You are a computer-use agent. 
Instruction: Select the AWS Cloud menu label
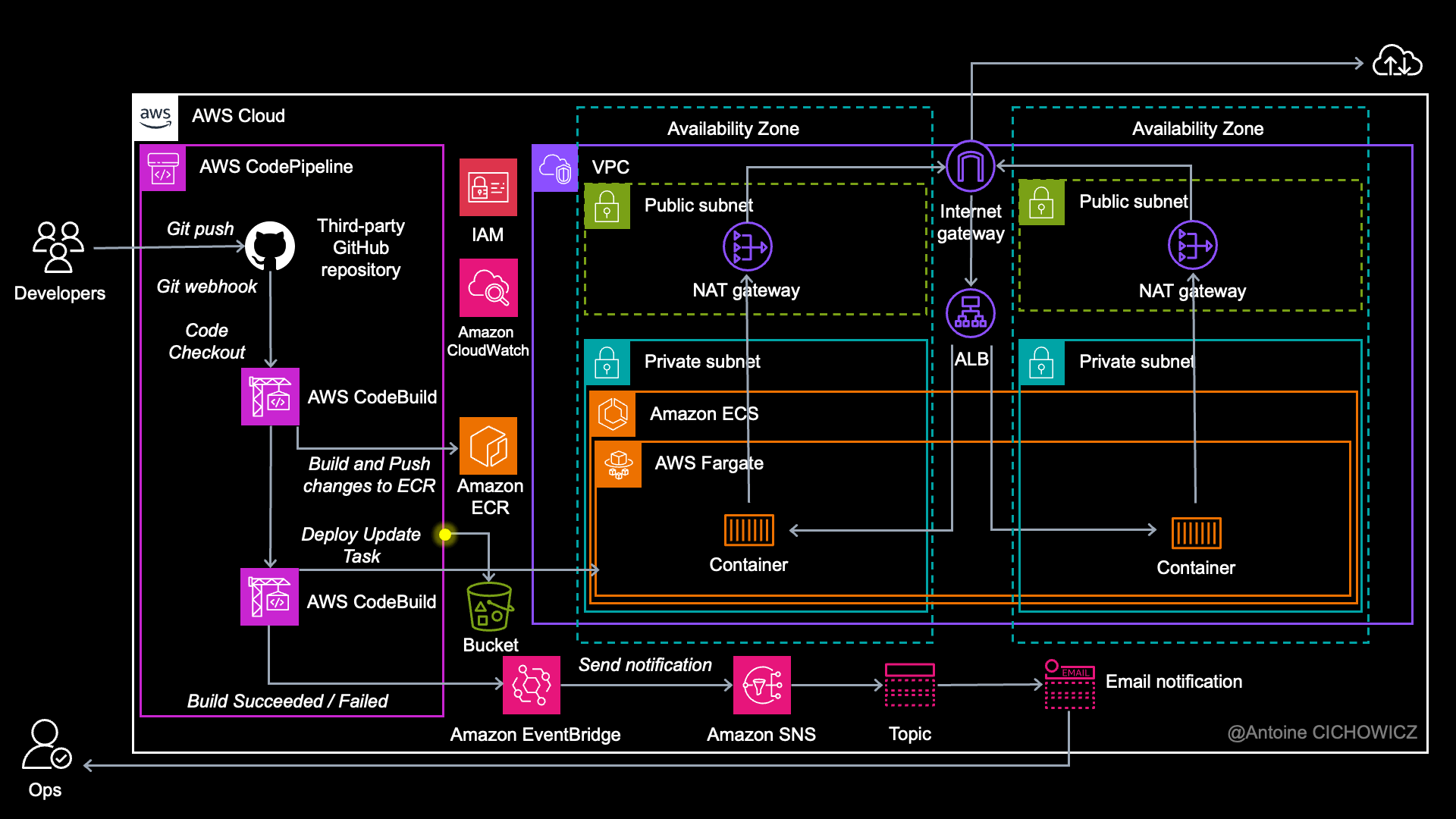230,112
